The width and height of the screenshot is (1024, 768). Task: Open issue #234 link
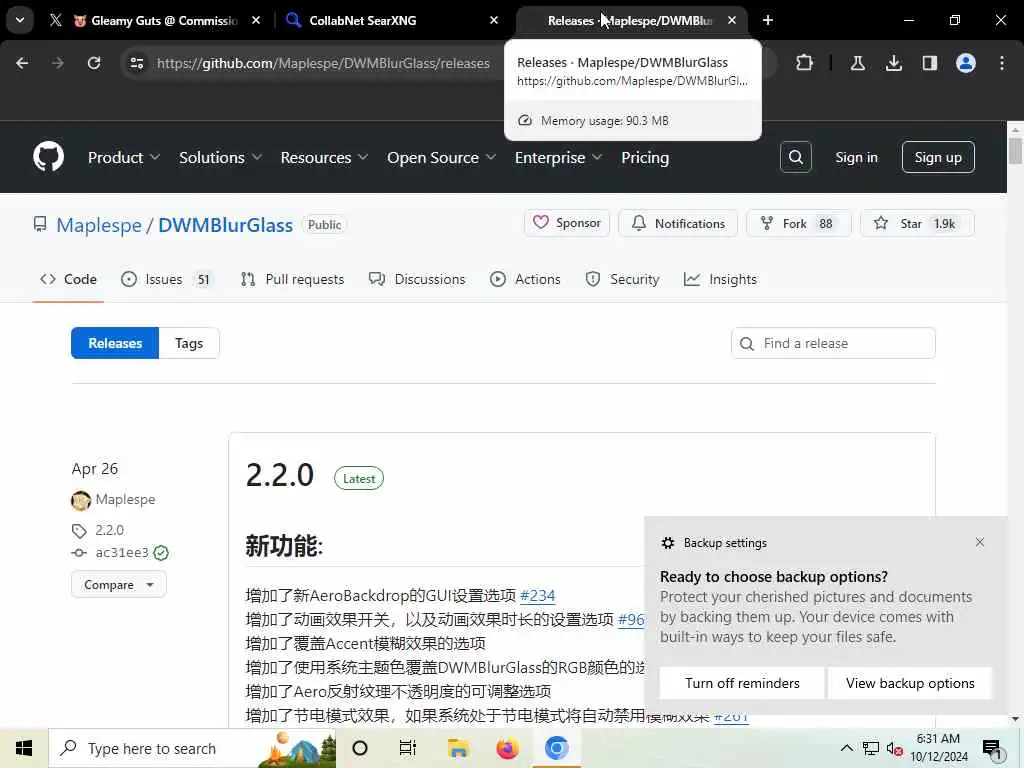537,596
